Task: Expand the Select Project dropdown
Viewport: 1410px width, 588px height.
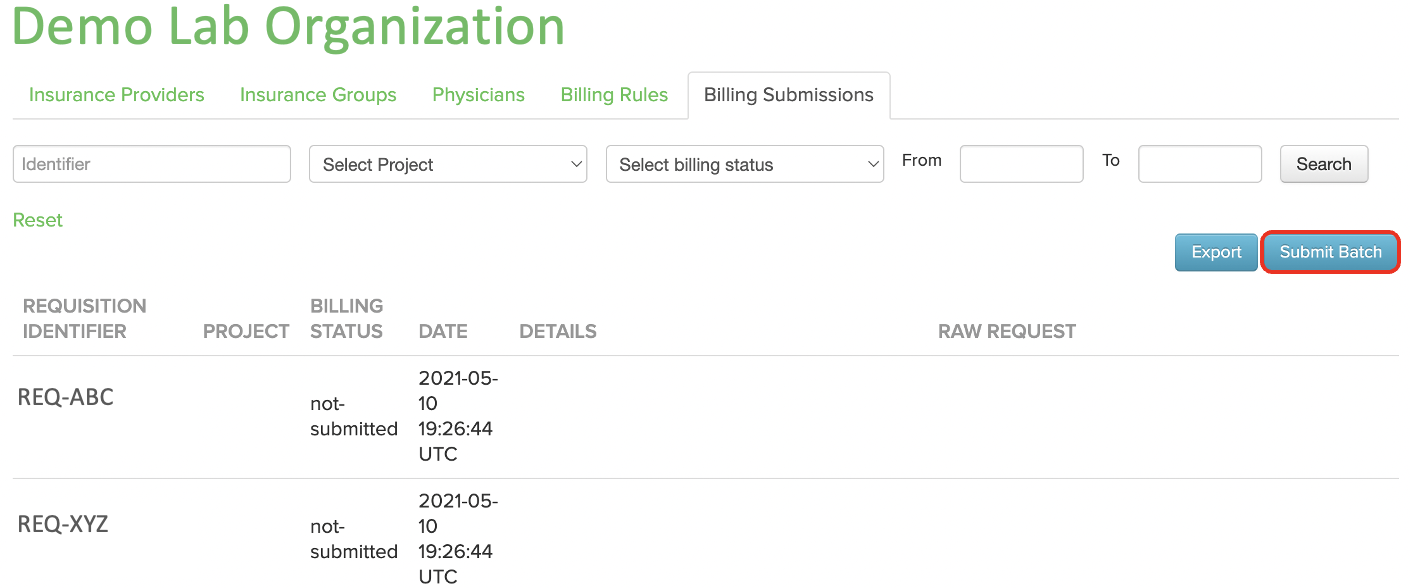Action: (x=449, y=164)
